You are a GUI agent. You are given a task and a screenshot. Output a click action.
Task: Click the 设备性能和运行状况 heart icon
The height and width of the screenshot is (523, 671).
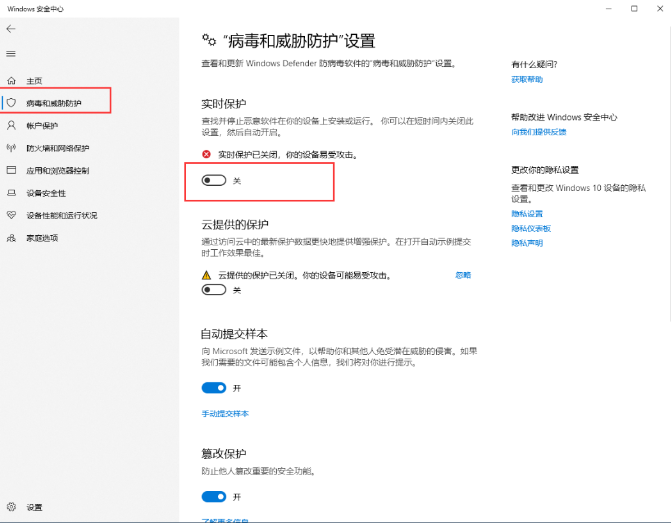pyautogui.click(x=12, y=215)
